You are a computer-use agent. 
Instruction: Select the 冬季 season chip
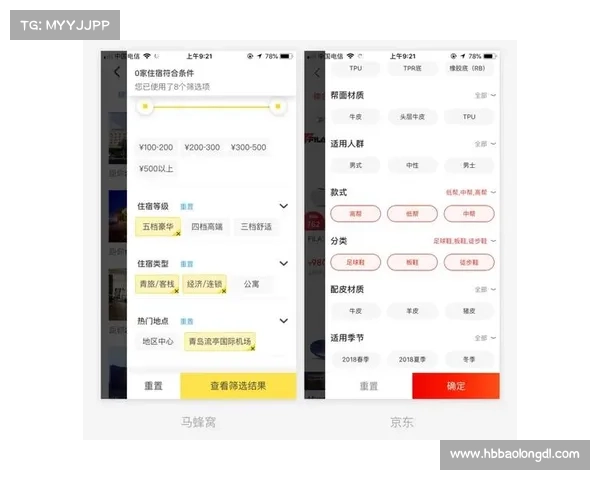click(x=469, y=359)
